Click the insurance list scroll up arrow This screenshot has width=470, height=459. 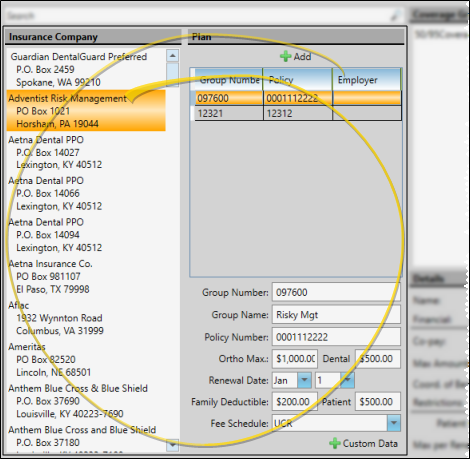(172, 56)
